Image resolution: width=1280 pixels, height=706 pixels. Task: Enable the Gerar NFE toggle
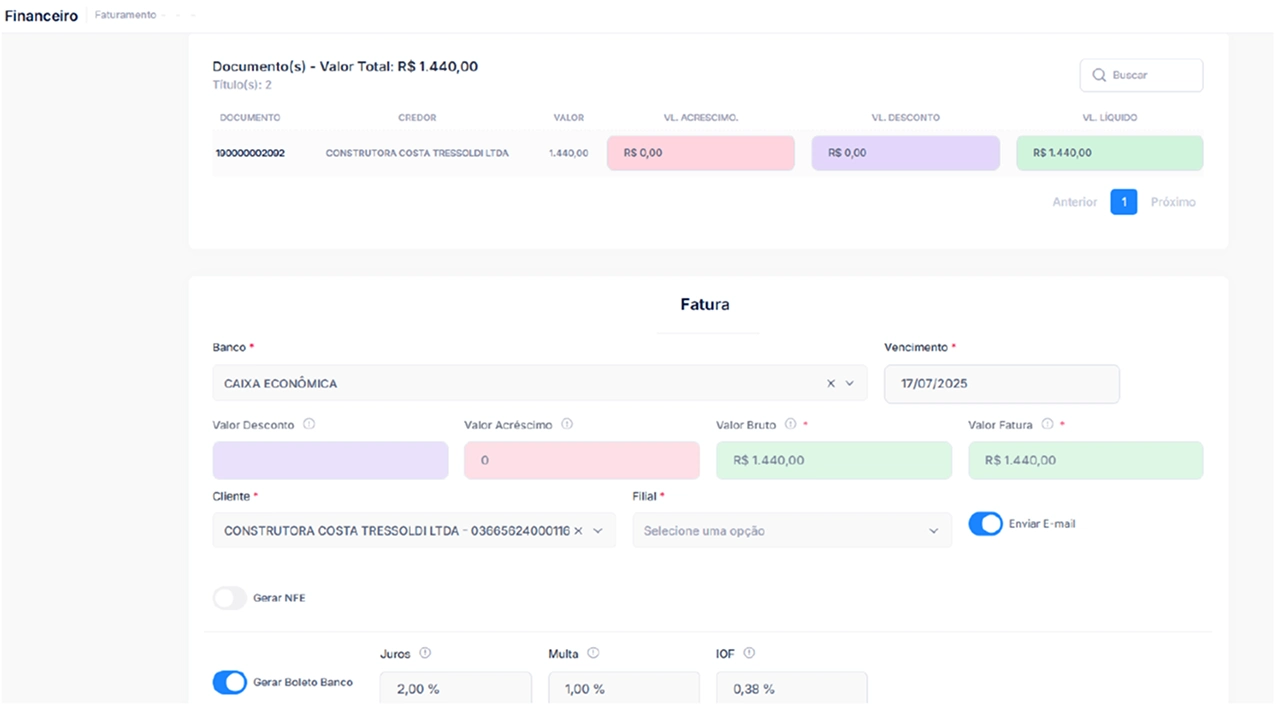230,598
